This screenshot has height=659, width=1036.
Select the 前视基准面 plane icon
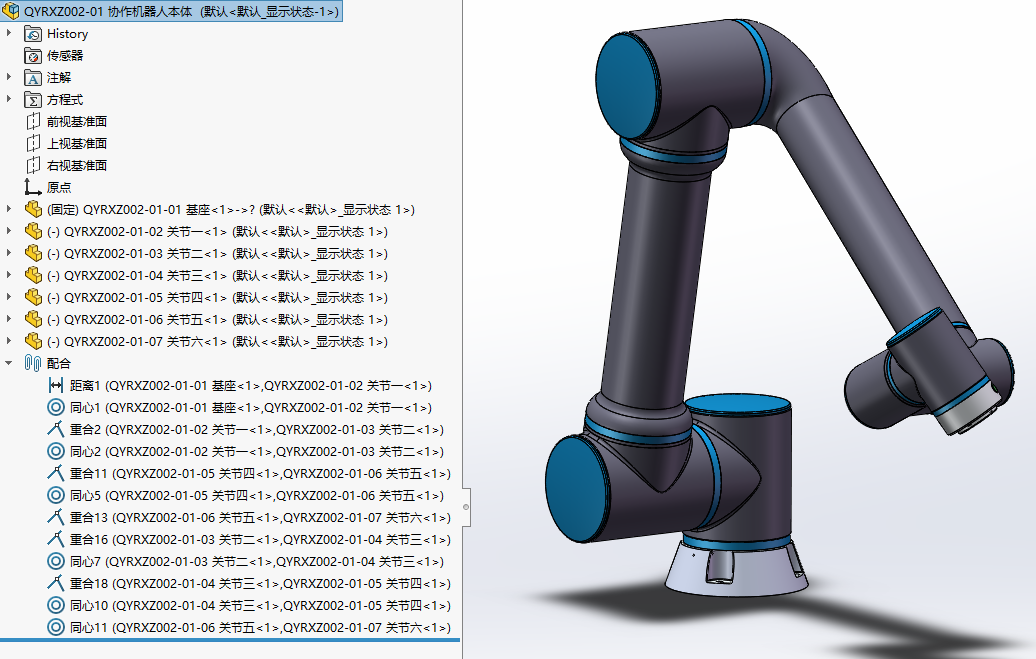(x=33, y=122)
